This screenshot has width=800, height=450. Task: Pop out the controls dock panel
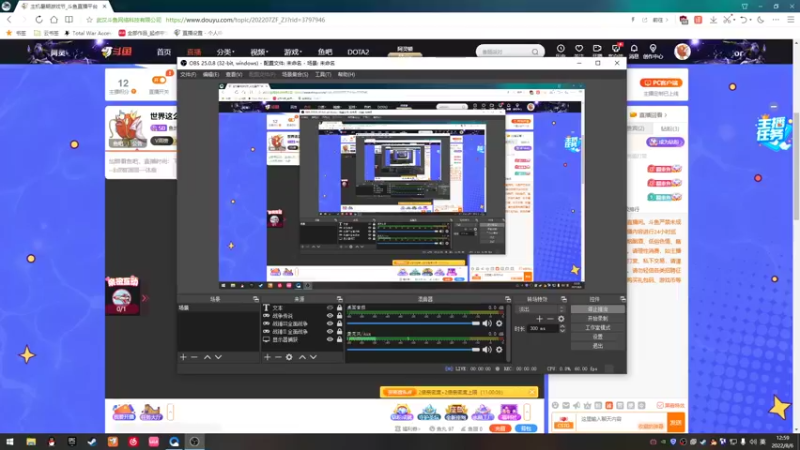[622, 299]
